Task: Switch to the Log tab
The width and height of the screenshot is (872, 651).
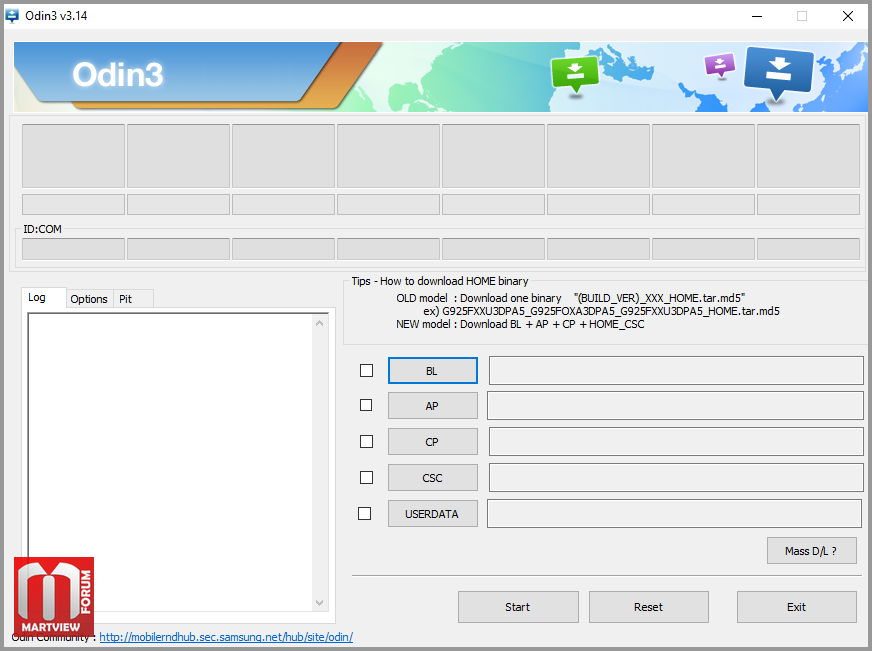Action: click(x=43, y=297)
